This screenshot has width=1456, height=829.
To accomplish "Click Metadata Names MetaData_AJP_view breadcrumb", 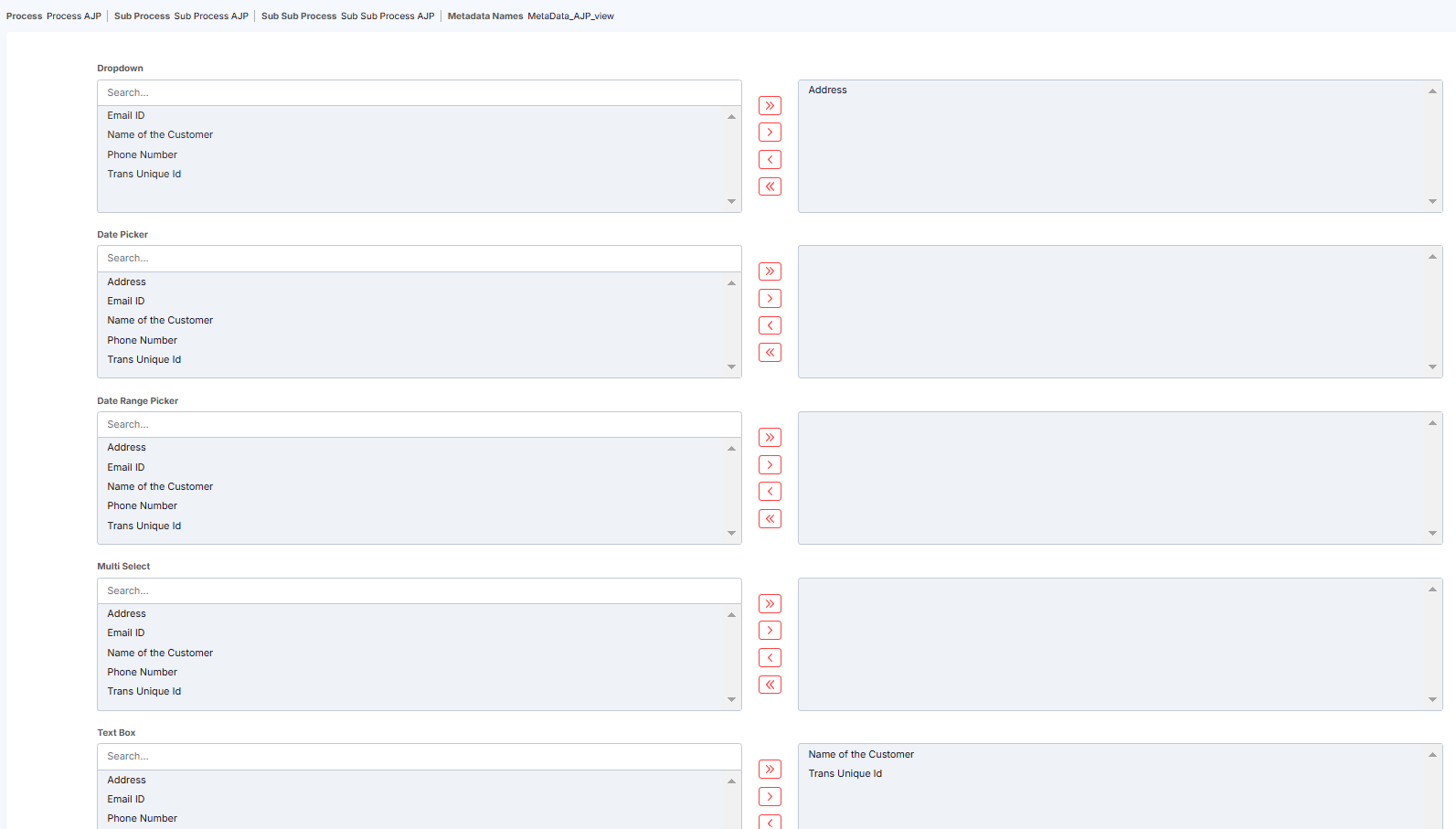I will 530,16.
